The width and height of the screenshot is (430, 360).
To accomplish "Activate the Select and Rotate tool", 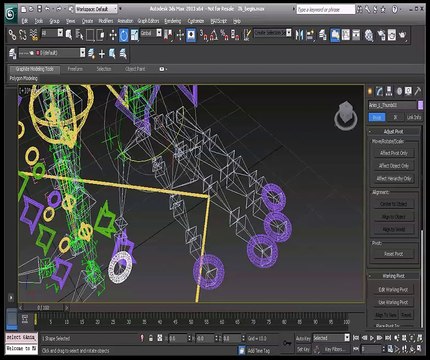I will (124, 35).
